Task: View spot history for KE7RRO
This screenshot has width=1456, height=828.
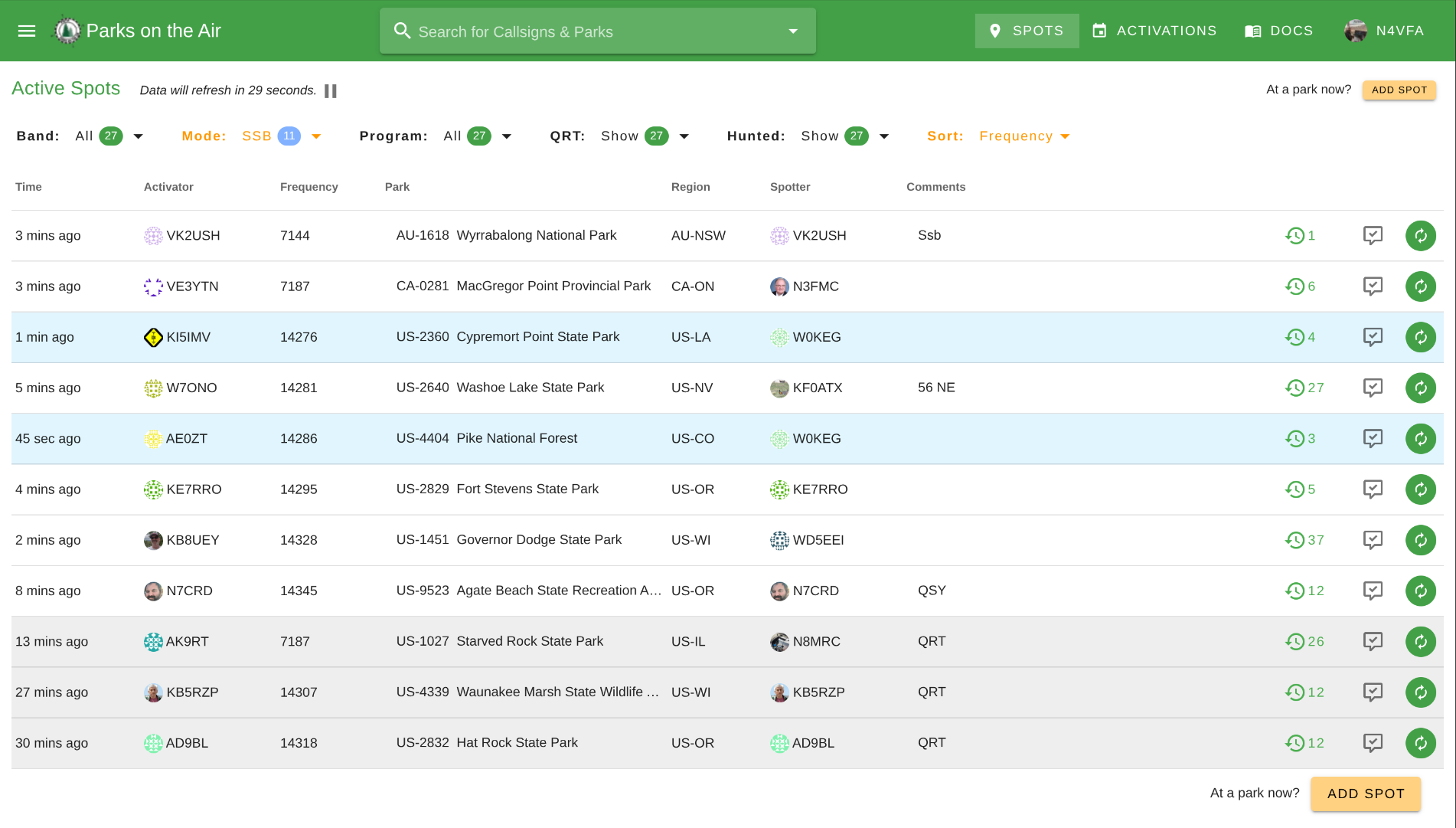Action: tap(1300, 489)
